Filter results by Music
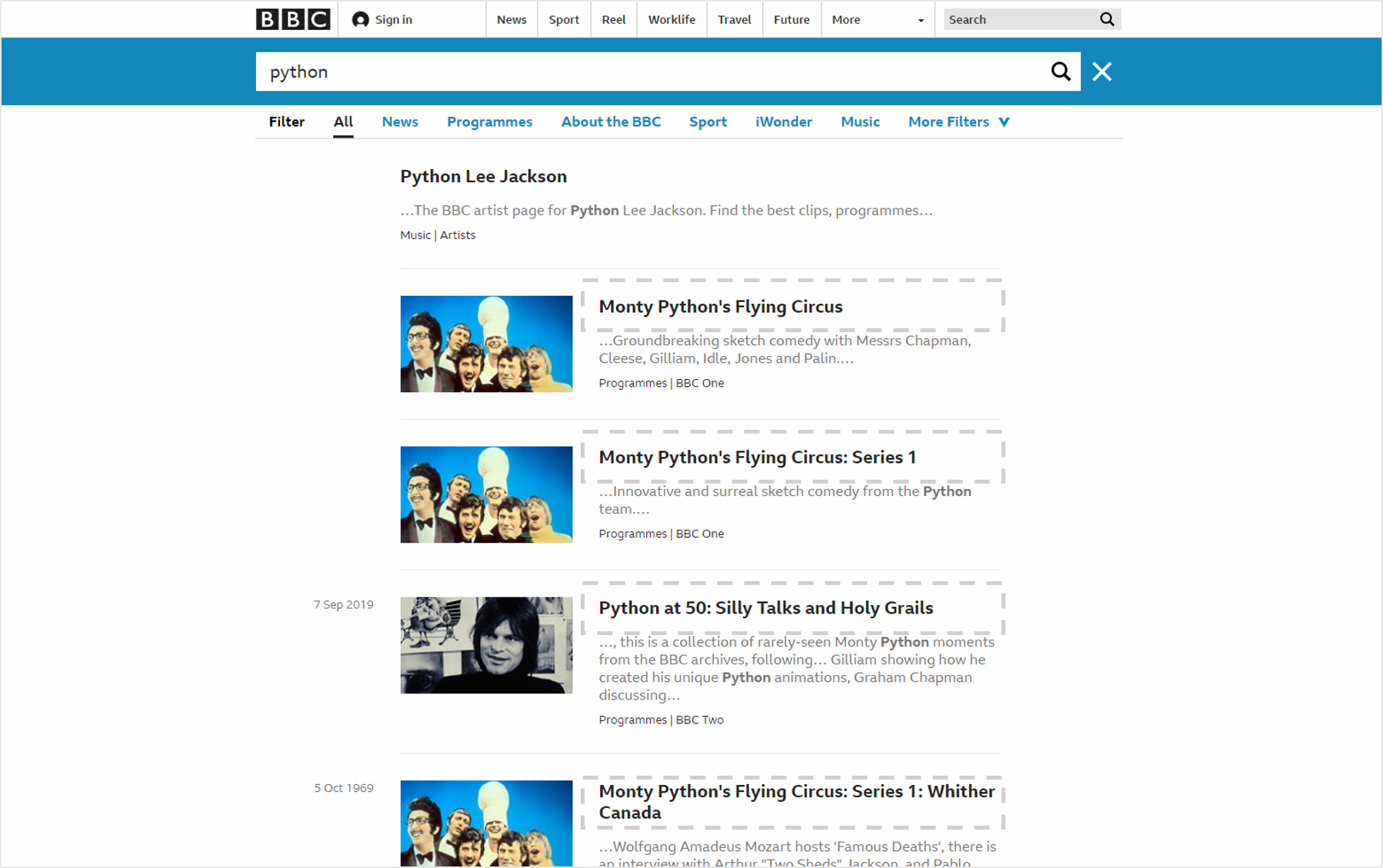1383x868 pixels. coord(860,122)
